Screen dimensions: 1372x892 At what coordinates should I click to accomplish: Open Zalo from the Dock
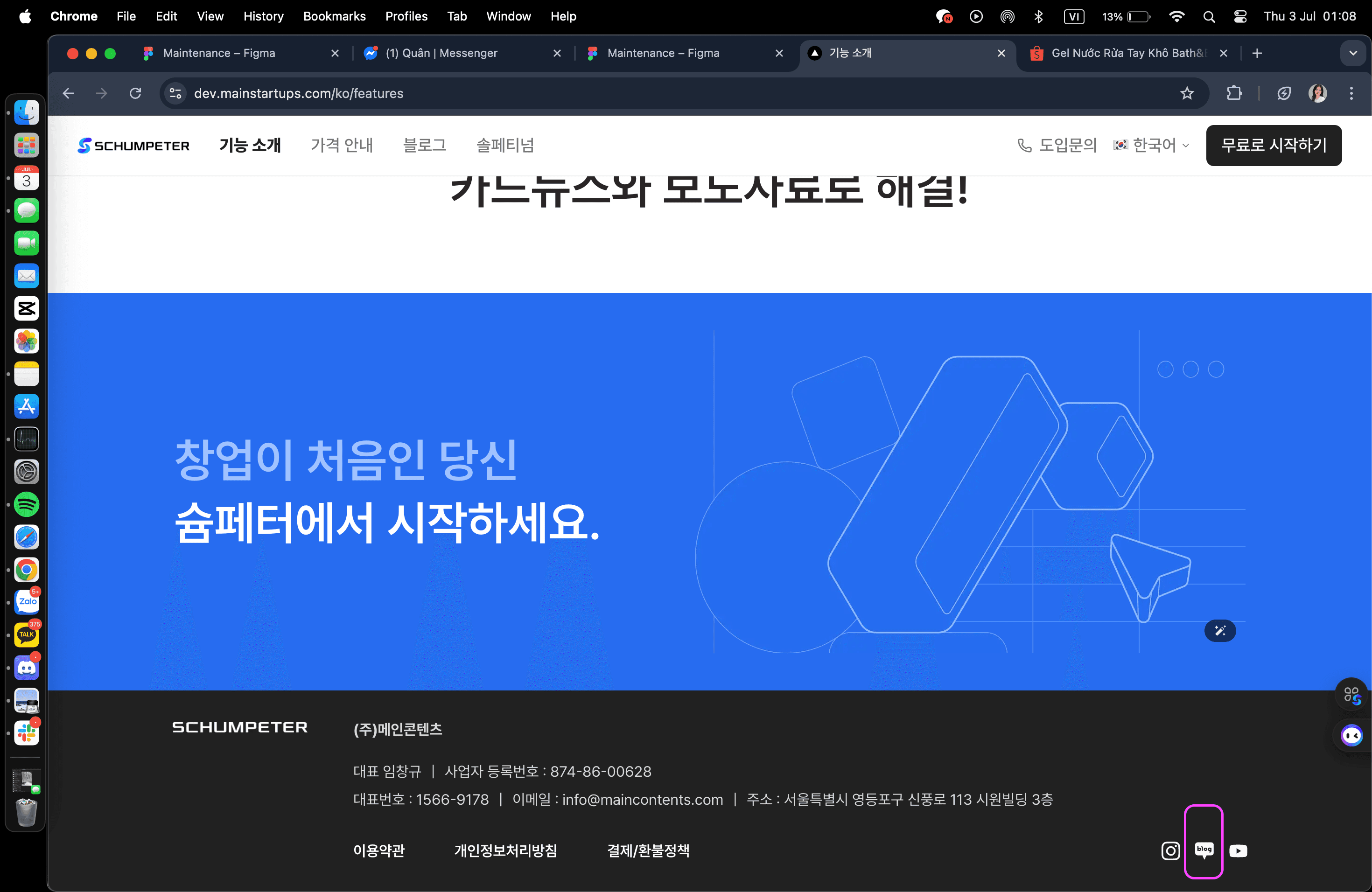(x=27, y=602)
